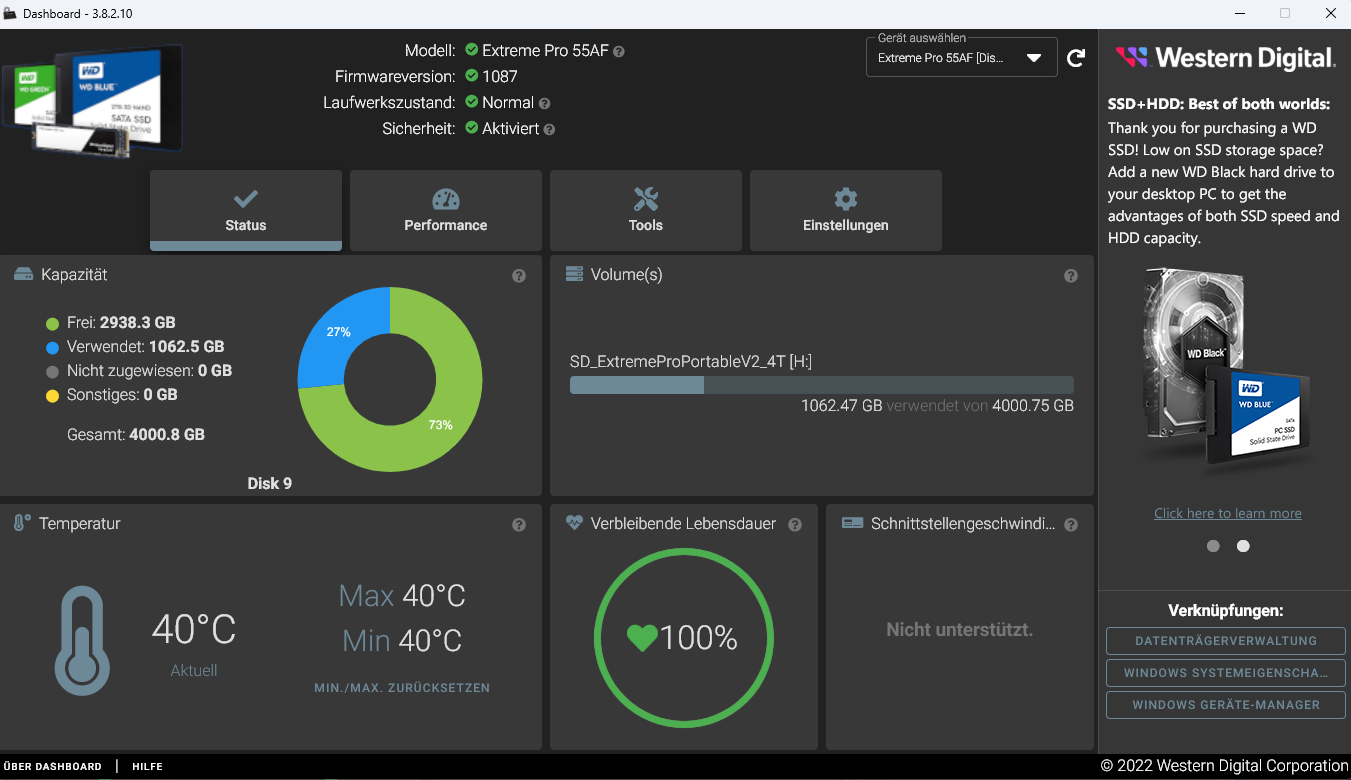Open WINDOWS GERÄTE-MANAGER shortcut
The width and height of the screenshot is (1351, 780).
coord(1226,705)
